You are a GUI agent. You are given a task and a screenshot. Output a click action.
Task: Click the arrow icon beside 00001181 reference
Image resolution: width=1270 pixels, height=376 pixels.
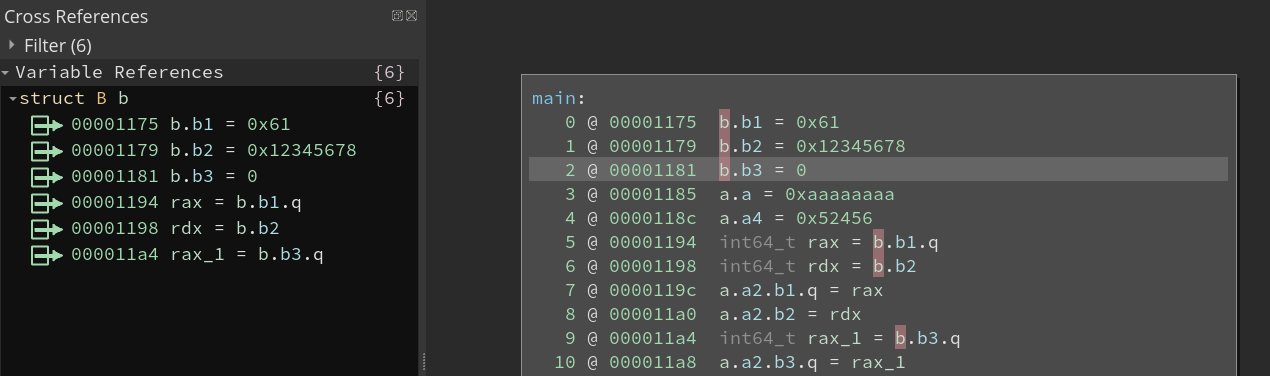(47, 177)
